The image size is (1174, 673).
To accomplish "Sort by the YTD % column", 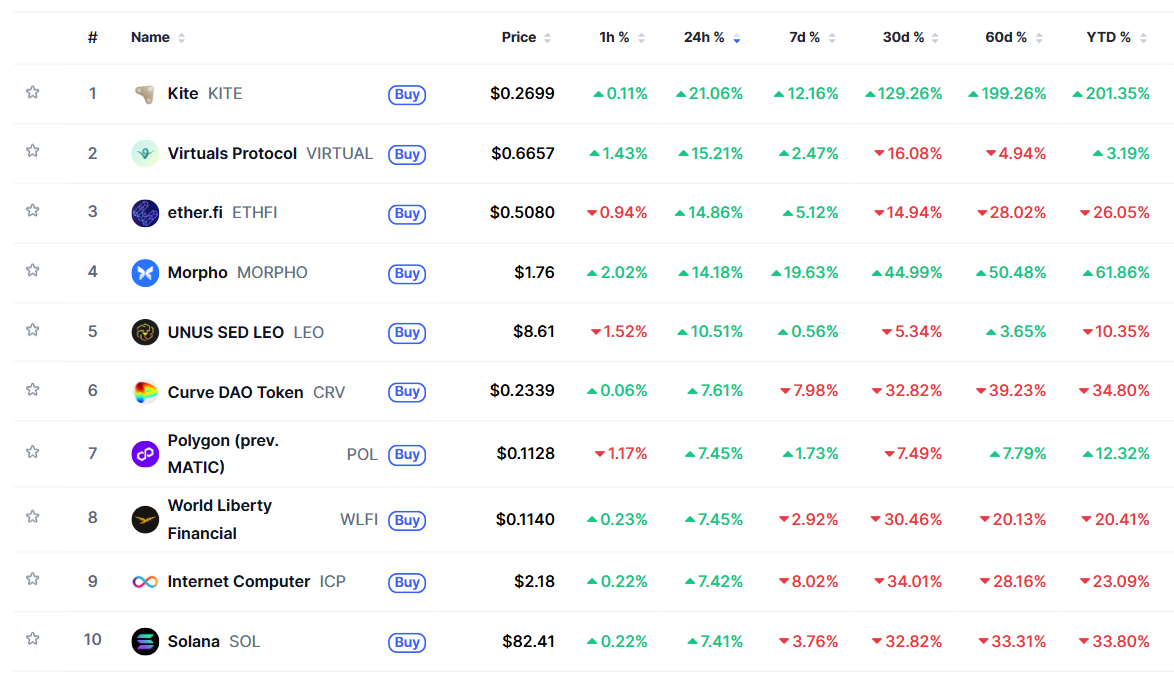I will 1108,38.
